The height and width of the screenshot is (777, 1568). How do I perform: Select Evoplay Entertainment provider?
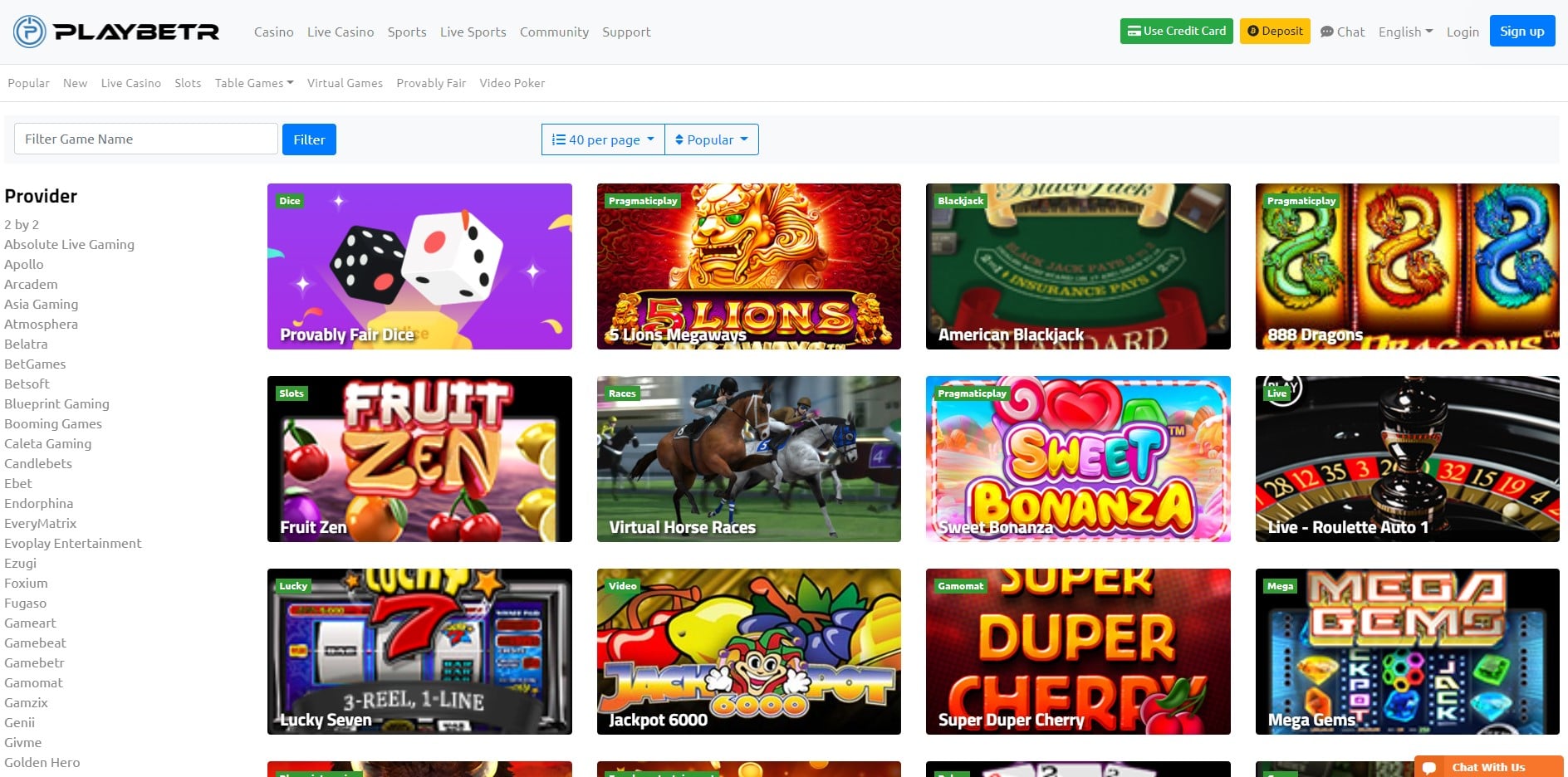[73, 543]
